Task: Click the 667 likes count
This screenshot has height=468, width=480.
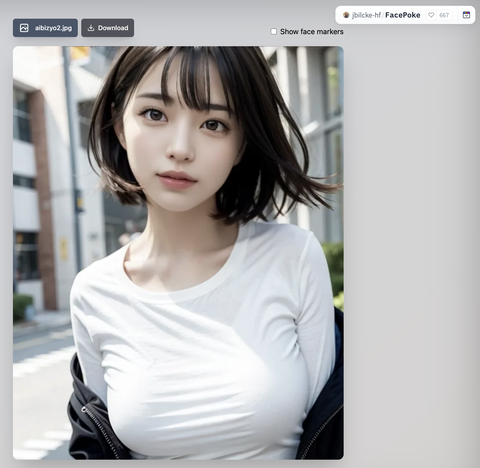Action: (444, 15)
